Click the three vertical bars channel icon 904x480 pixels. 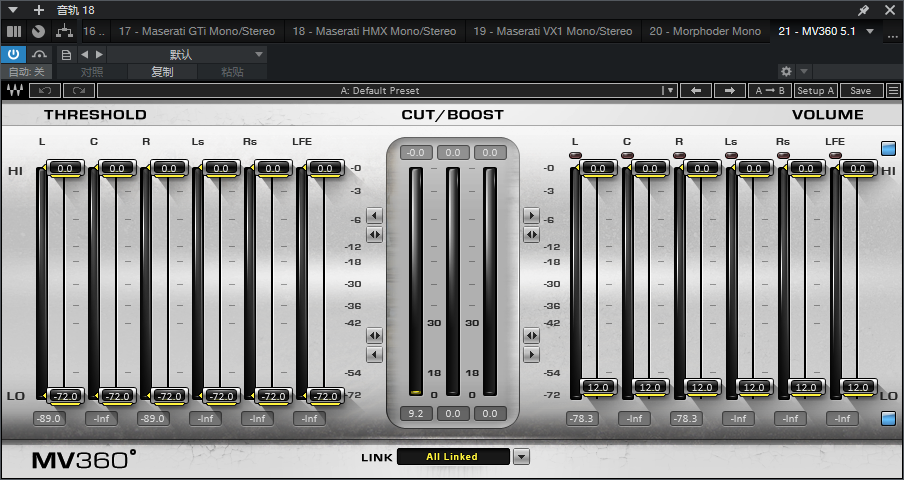tap(14, 31)
